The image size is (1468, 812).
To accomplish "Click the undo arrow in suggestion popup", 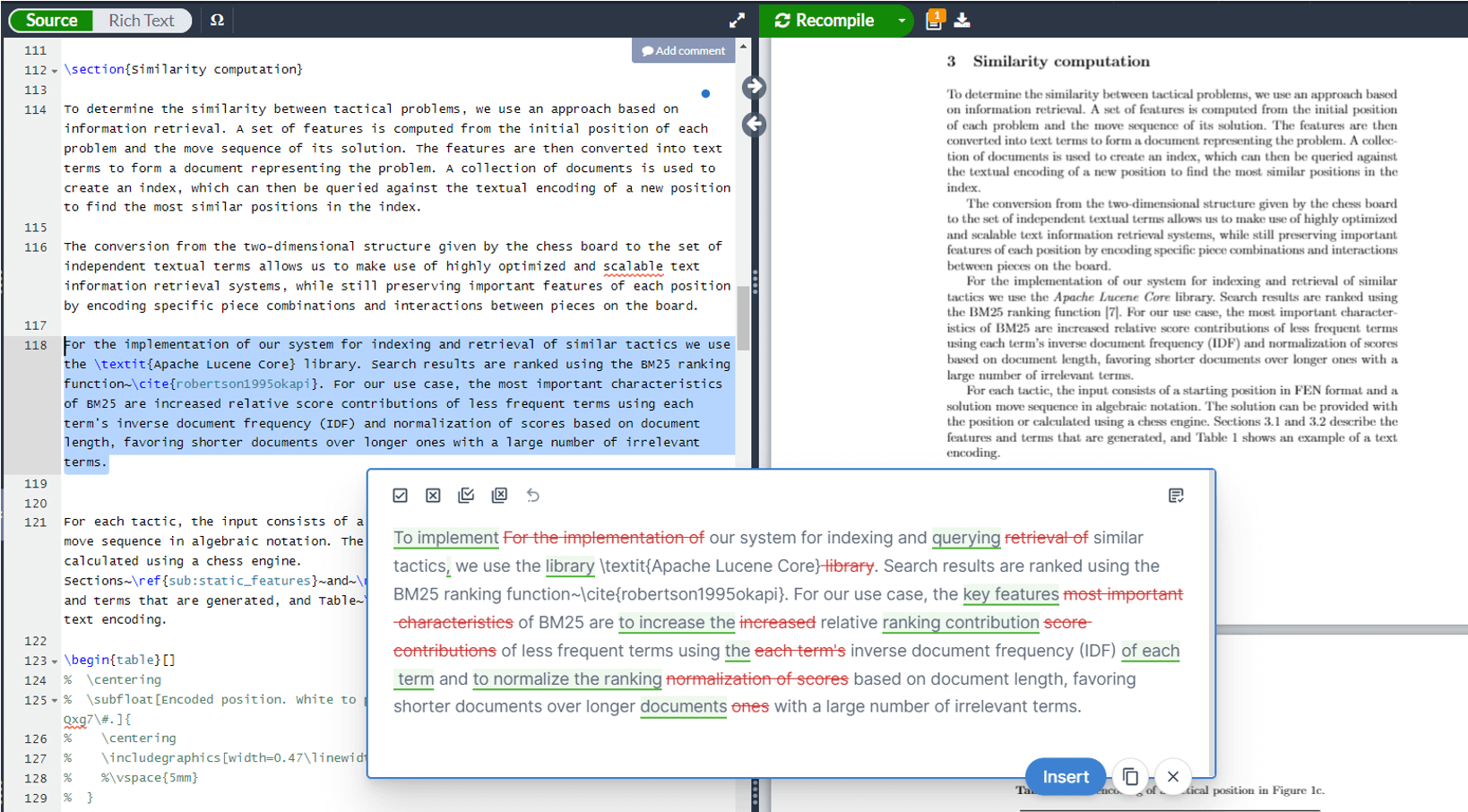I will (533, 496).
